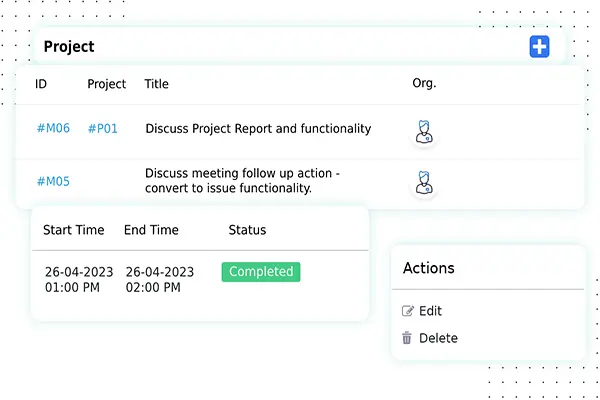Click the end time 26-04-2023 02:00 PM
Screen dimensions: 600x400
point(158,280)
